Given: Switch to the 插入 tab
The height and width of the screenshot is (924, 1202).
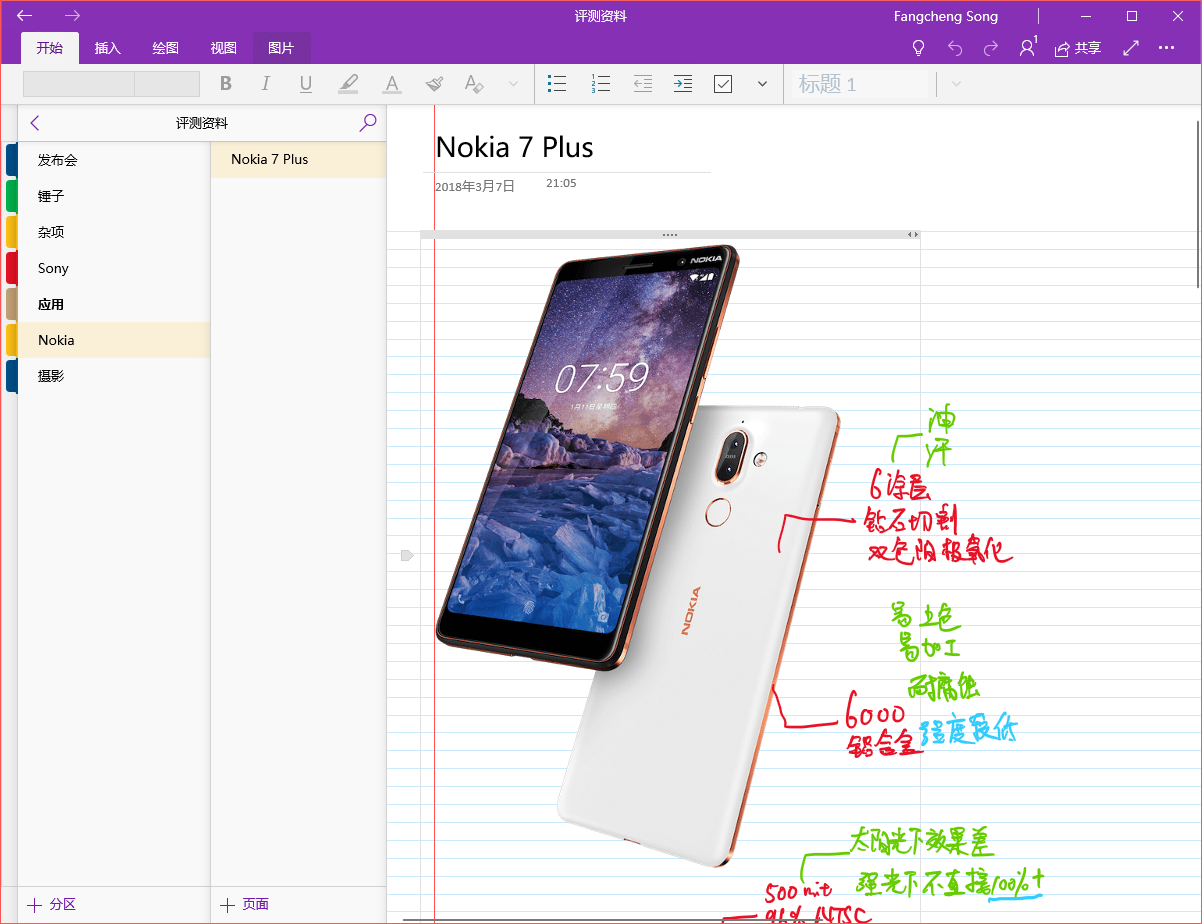Looking at the screenshot, I should (108, 48).
